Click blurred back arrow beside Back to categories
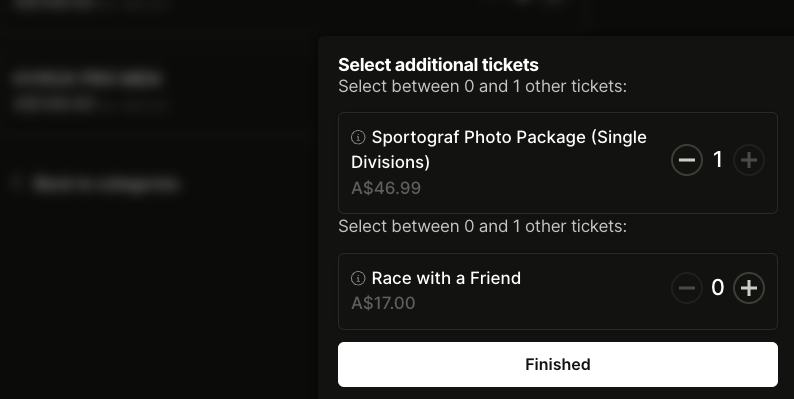The image size is (794, 399). [17, 183]
